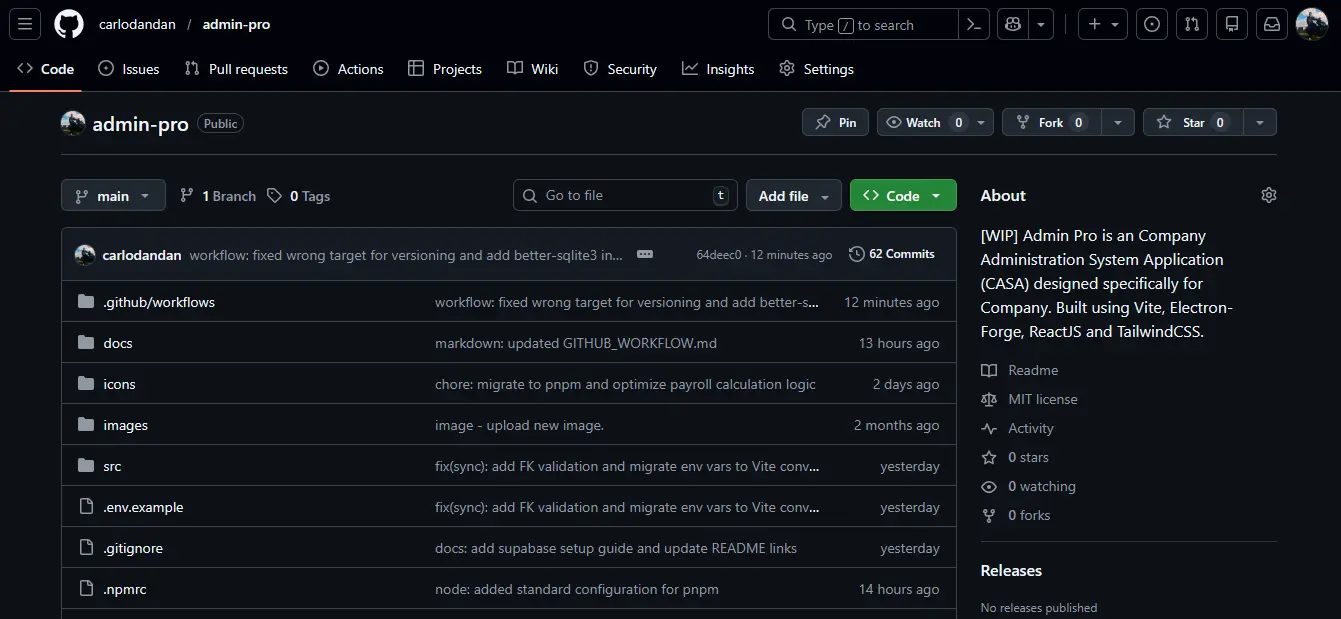Open the docs folder
The width and height of the screenshot is (1341, 619).
[x=118, y=343]
